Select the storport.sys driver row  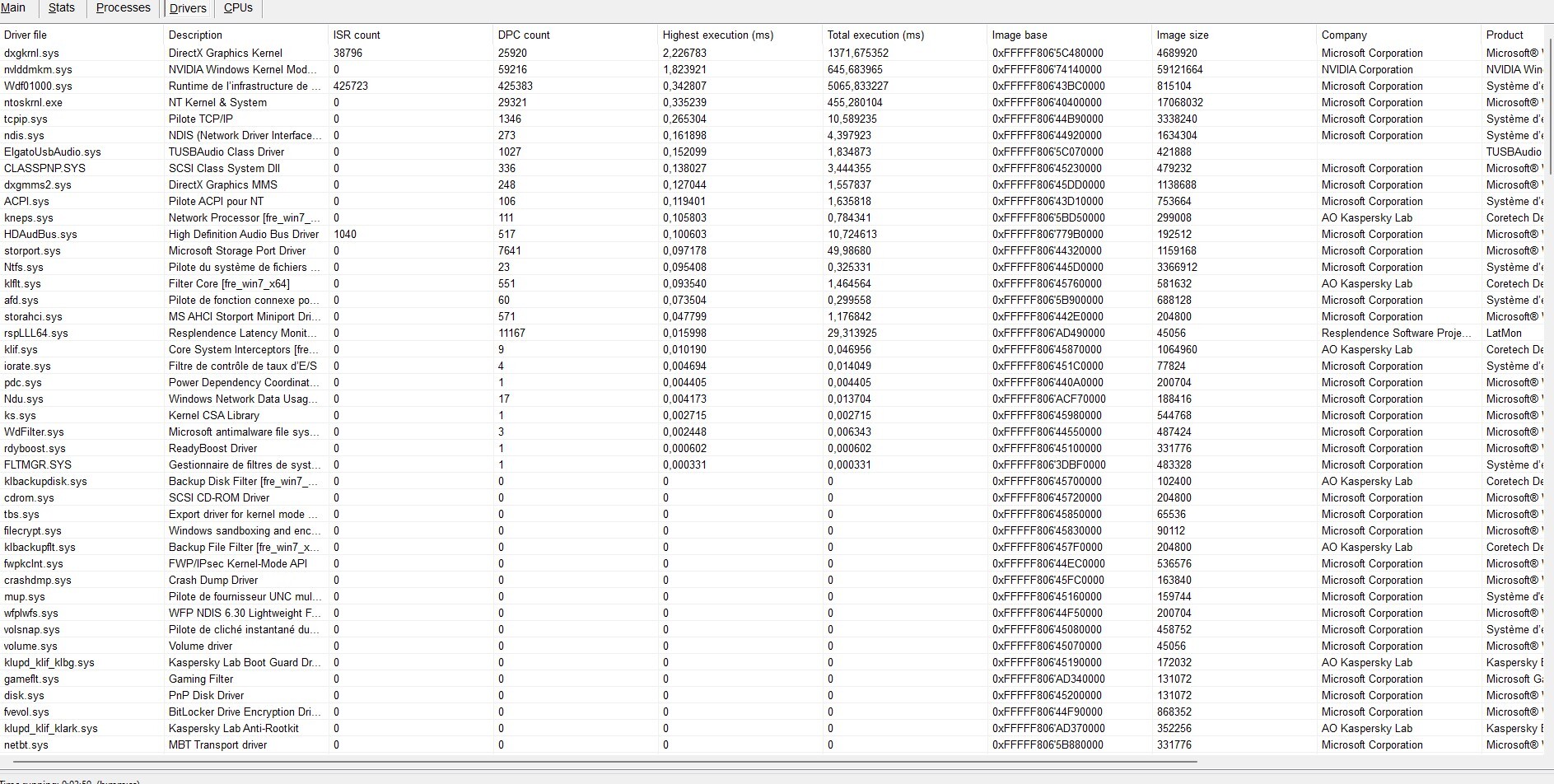click(772, 250)
